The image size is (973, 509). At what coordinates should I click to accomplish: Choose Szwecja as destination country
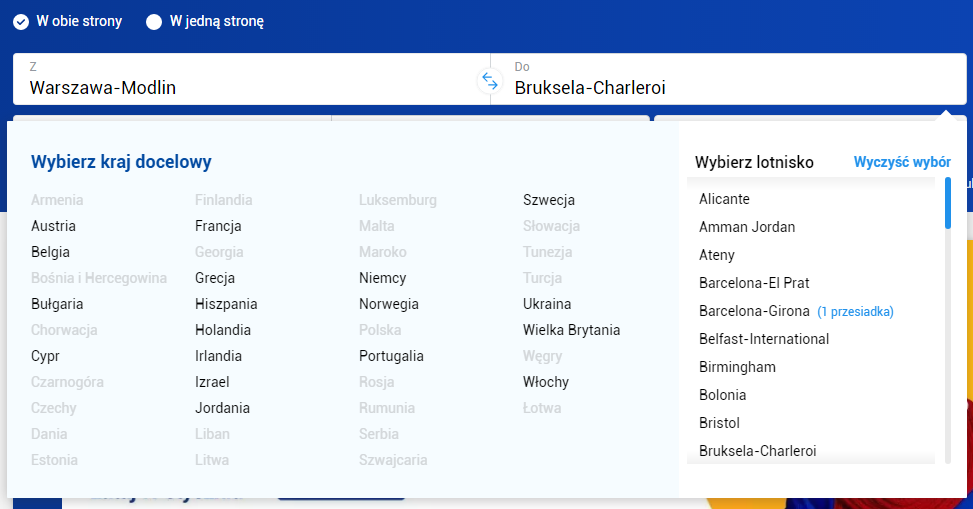(x=549, y=200)
